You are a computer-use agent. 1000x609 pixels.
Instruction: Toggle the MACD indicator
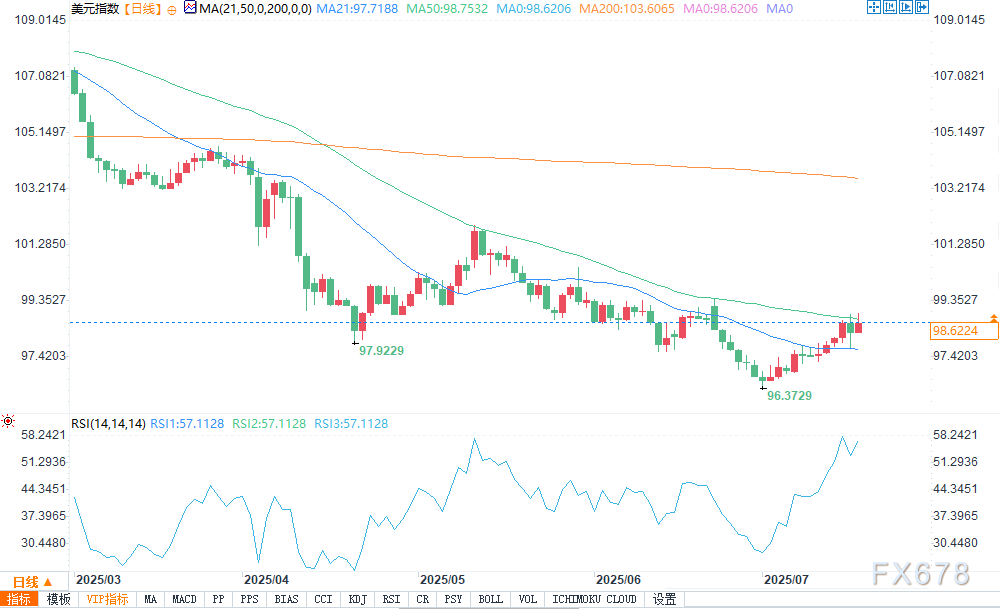184,599
